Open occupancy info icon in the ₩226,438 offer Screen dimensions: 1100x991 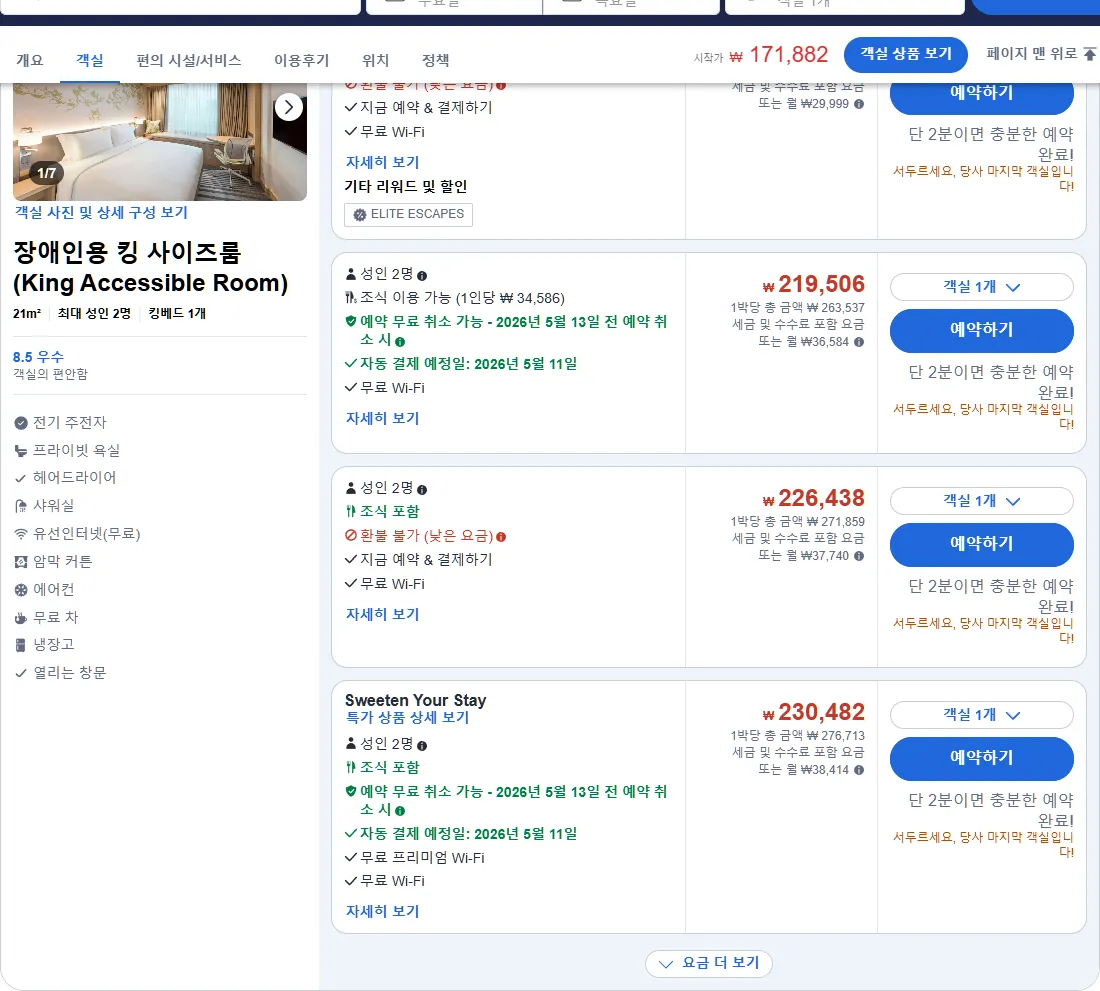[x=422, y=490]
